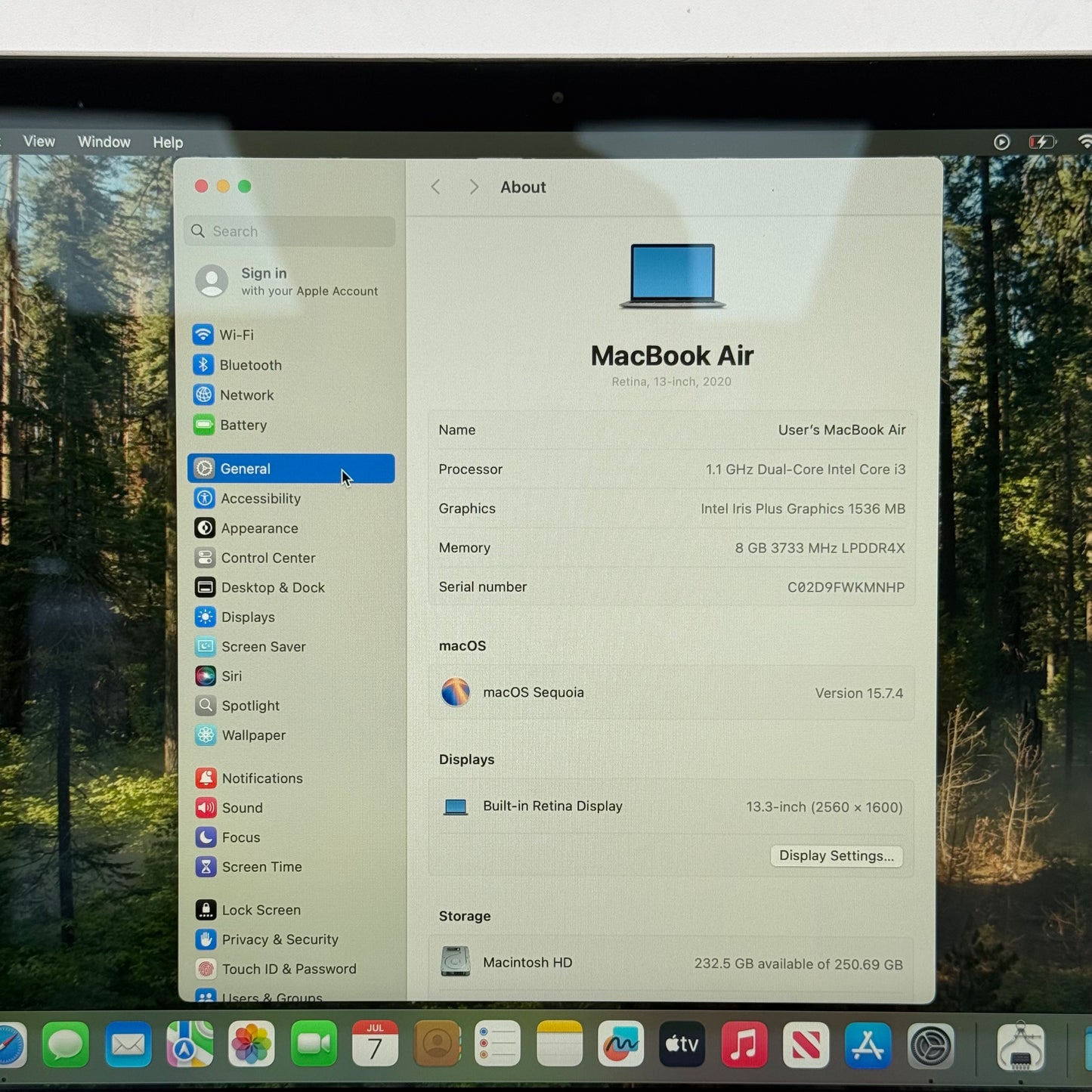Open System Information chip icon in Dock
Screen dimensions: 1092x1092
[1021, 1047]
